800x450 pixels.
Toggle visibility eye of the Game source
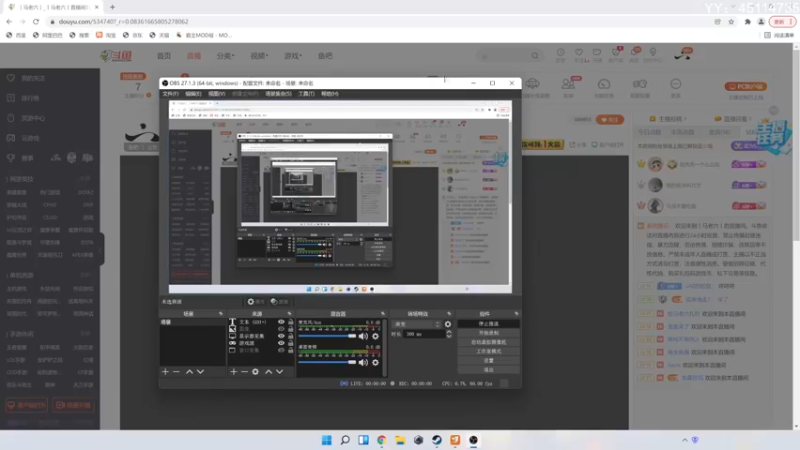[x=281, y=343]
